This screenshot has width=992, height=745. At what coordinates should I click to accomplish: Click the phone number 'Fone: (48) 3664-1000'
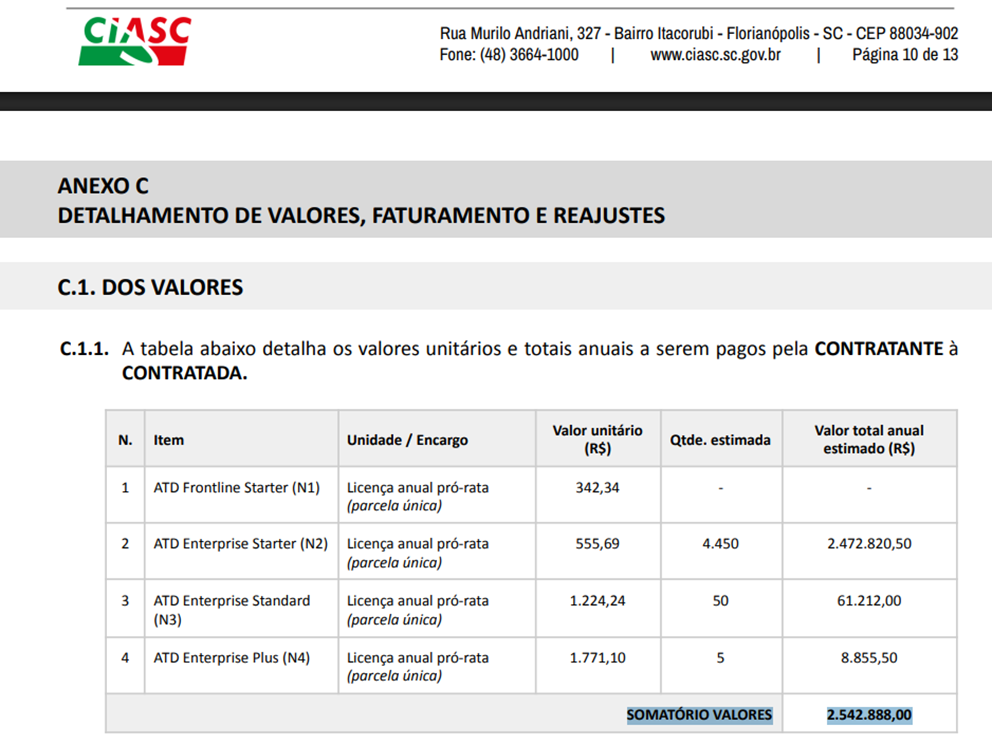coord(509,55)
